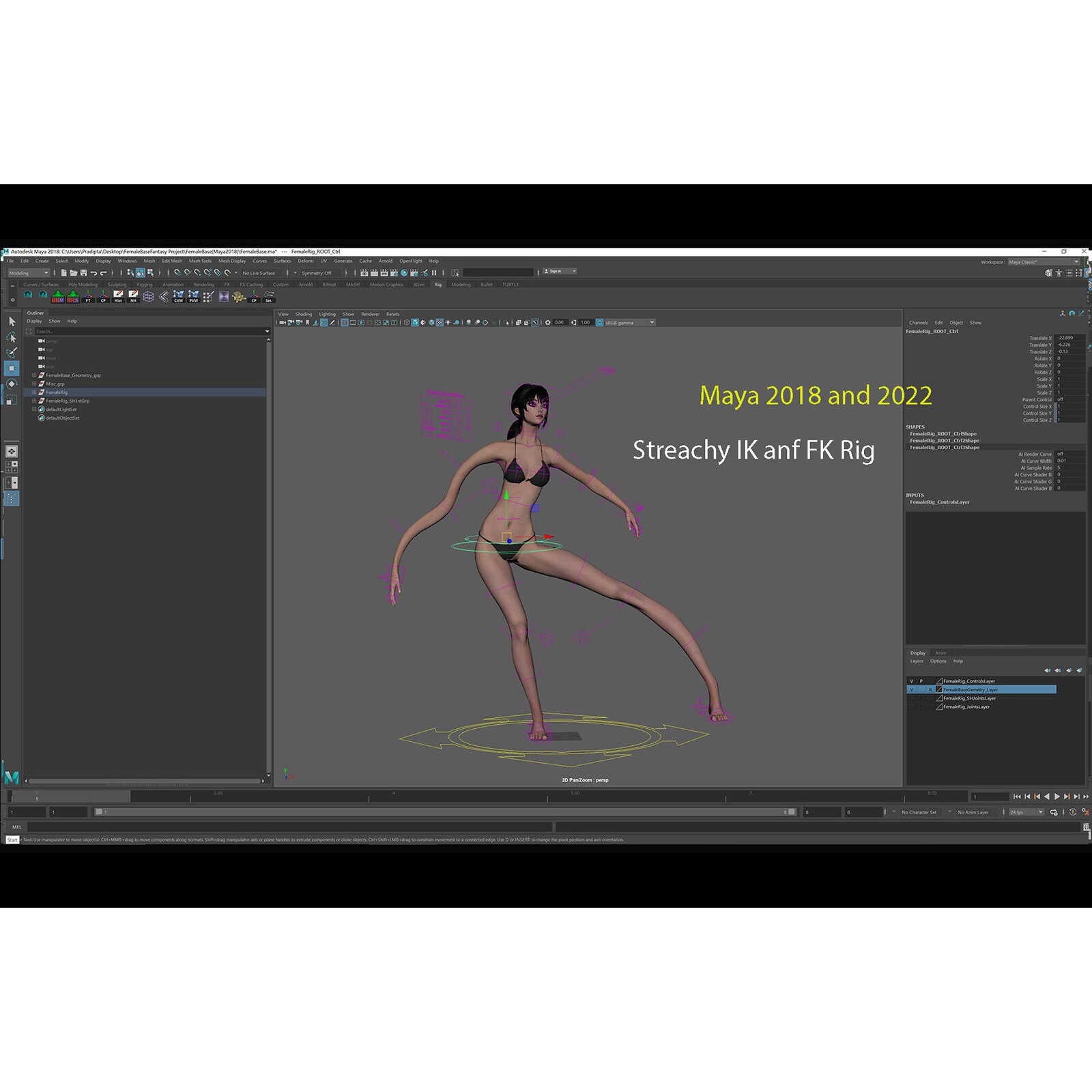
Task: Toggle visibility of FemaleBaseGemetry_Layer
Action: point(912,689)
